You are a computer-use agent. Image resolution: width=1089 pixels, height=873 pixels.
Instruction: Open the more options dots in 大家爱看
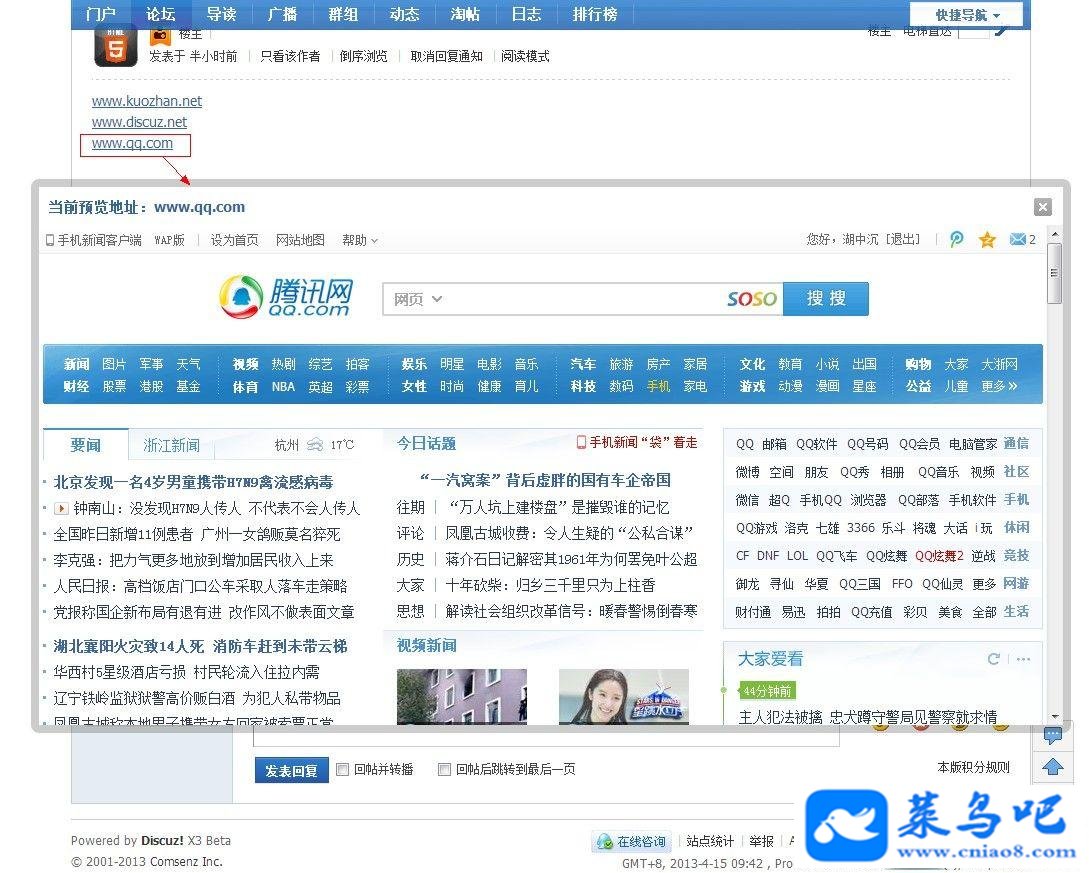point(1023,659)
